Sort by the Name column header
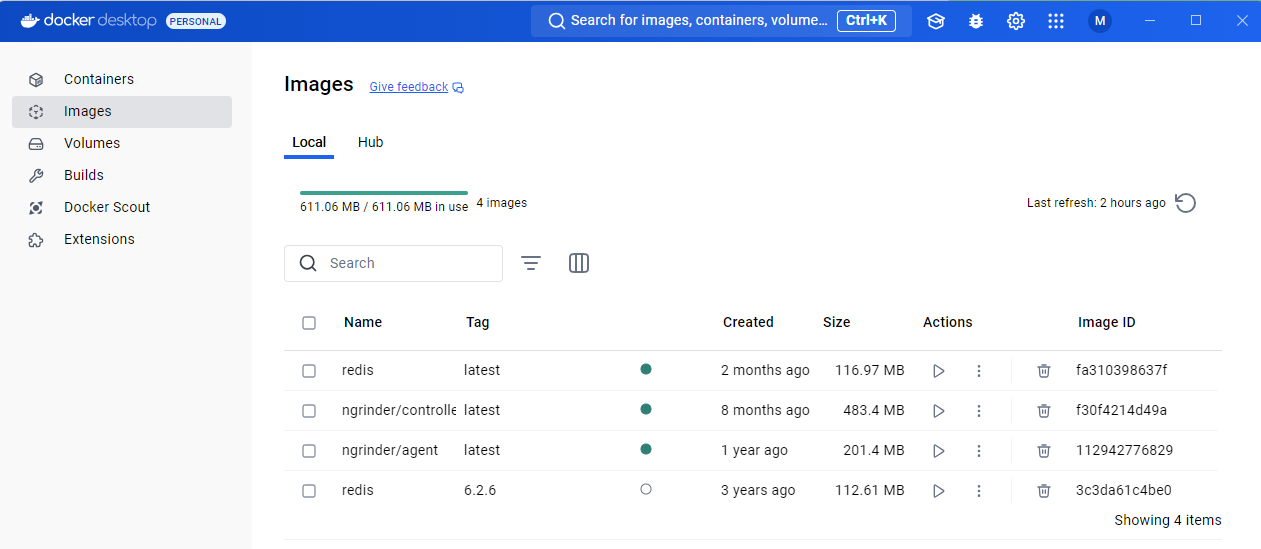Viewport: 1261px width, 549px height. (x=363, y=322)
